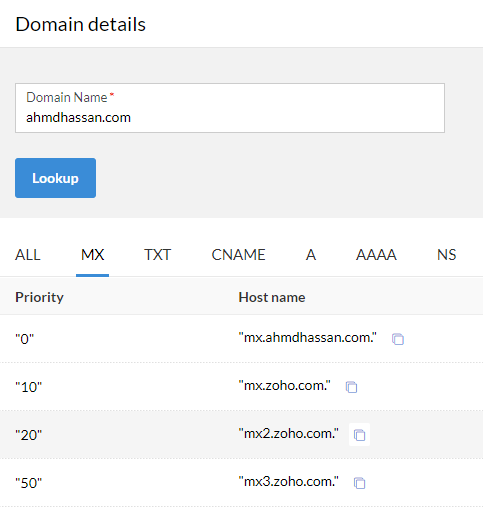Select the priority "0" row value
The height and width of the screenshot is (514, 483).
point(24,339)
